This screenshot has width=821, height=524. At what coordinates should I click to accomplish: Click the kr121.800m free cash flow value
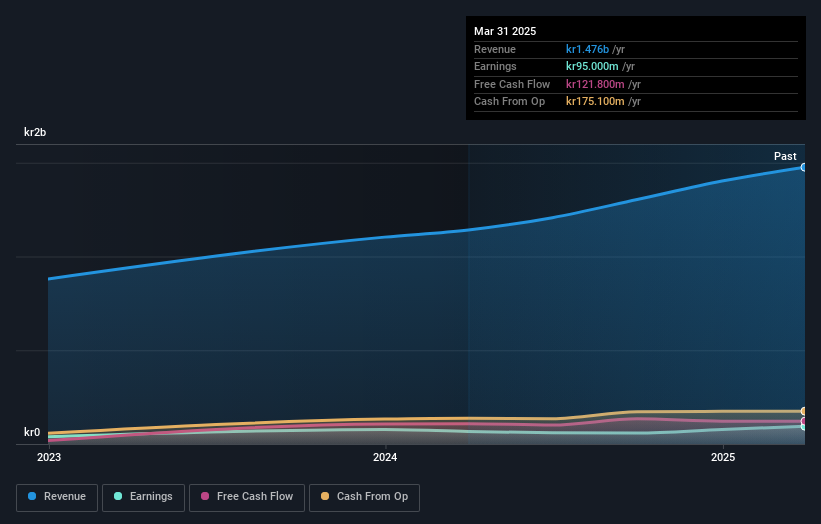(595, 84)
